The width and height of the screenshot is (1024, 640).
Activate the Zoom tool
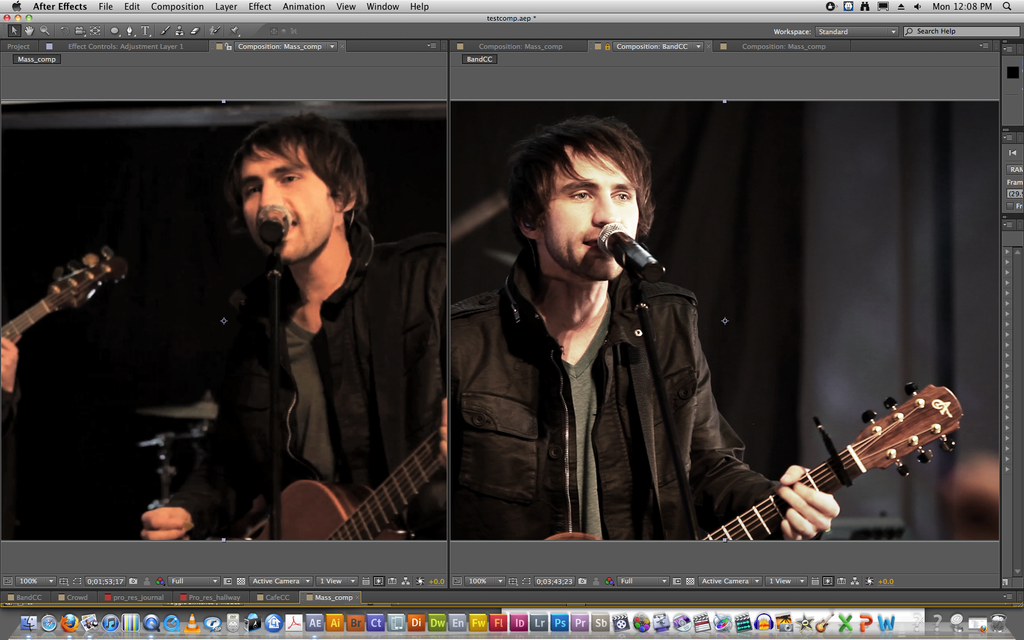44,31
